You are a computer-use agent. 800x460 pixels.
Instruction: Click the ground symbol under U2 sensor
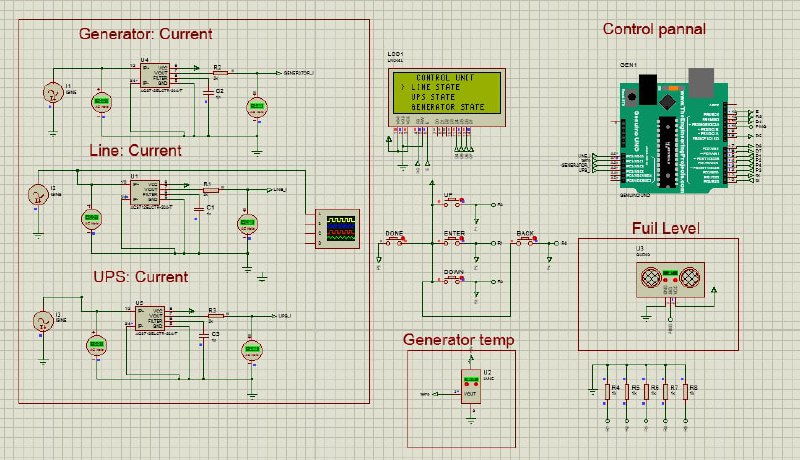470,421
